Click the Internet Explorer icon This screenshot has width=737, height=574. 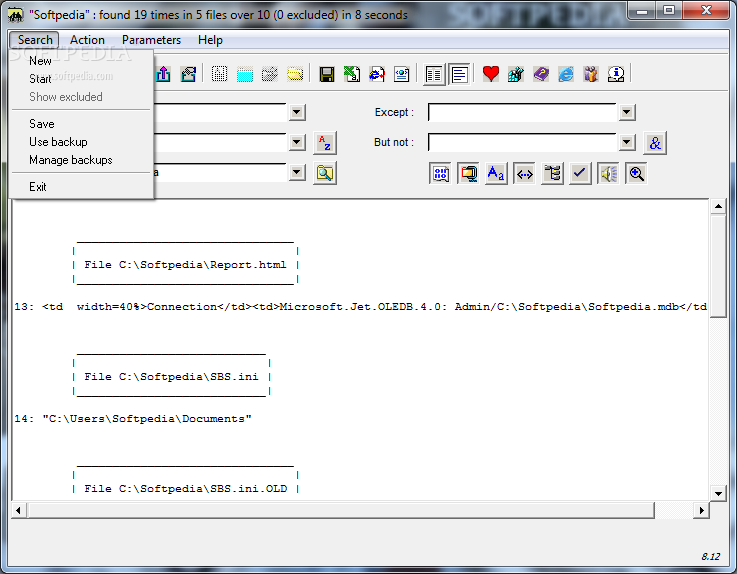[566, 74]
